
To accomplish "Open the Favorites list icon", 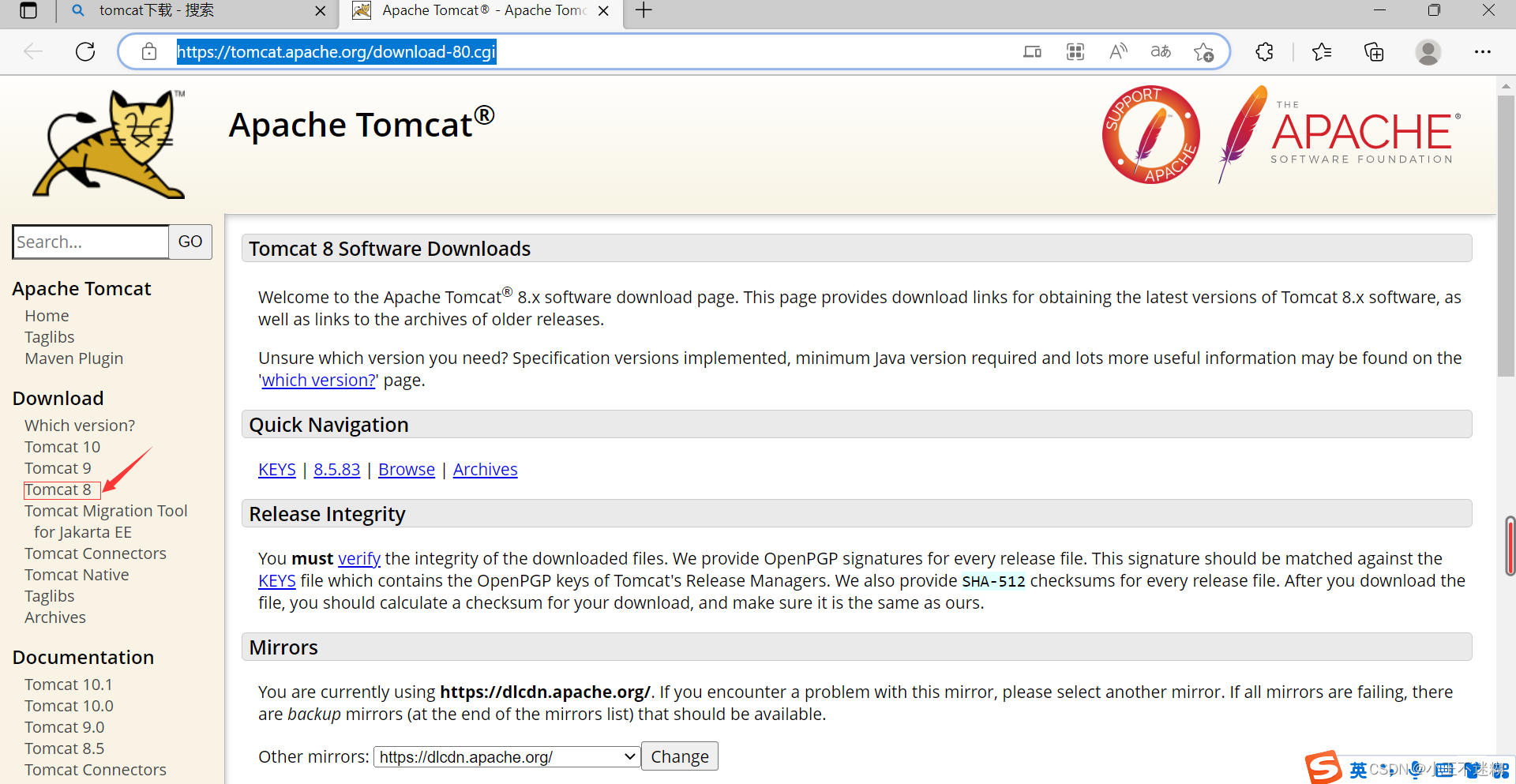I will coord(1322,52).
